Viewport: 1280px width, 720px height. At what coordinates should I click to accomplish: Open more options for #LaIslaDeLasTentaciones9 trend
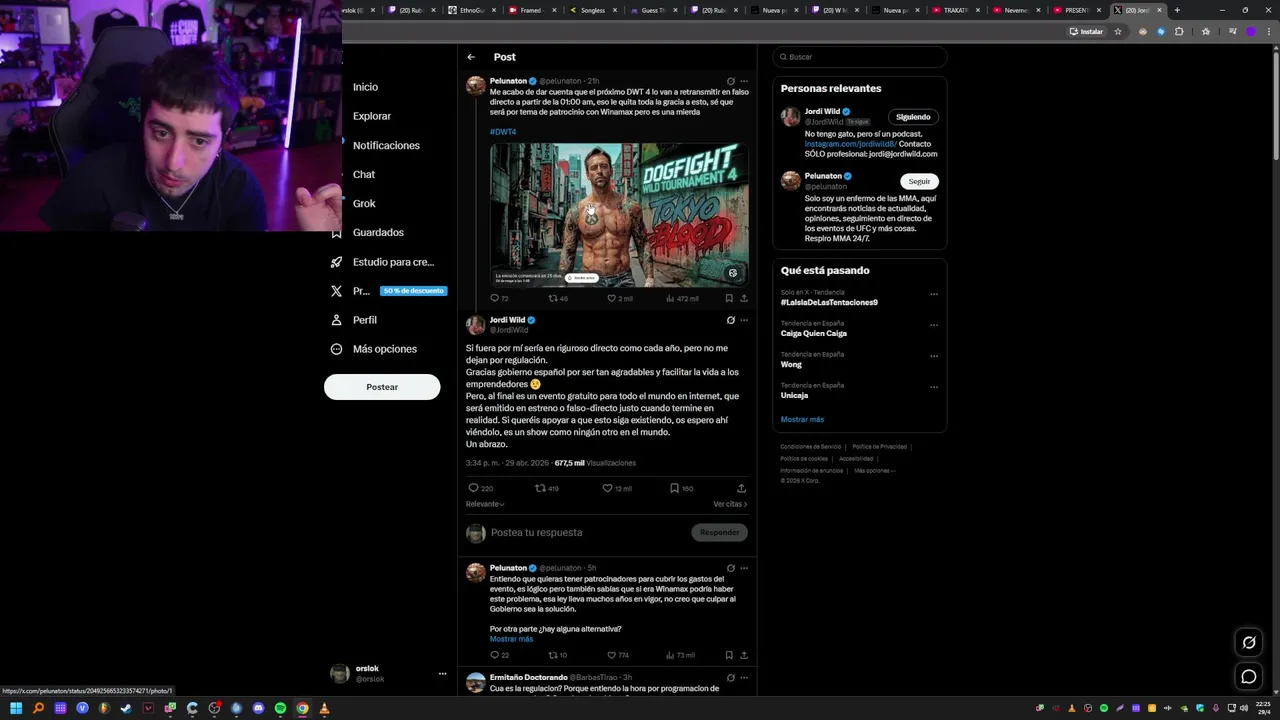coord(933,295)
